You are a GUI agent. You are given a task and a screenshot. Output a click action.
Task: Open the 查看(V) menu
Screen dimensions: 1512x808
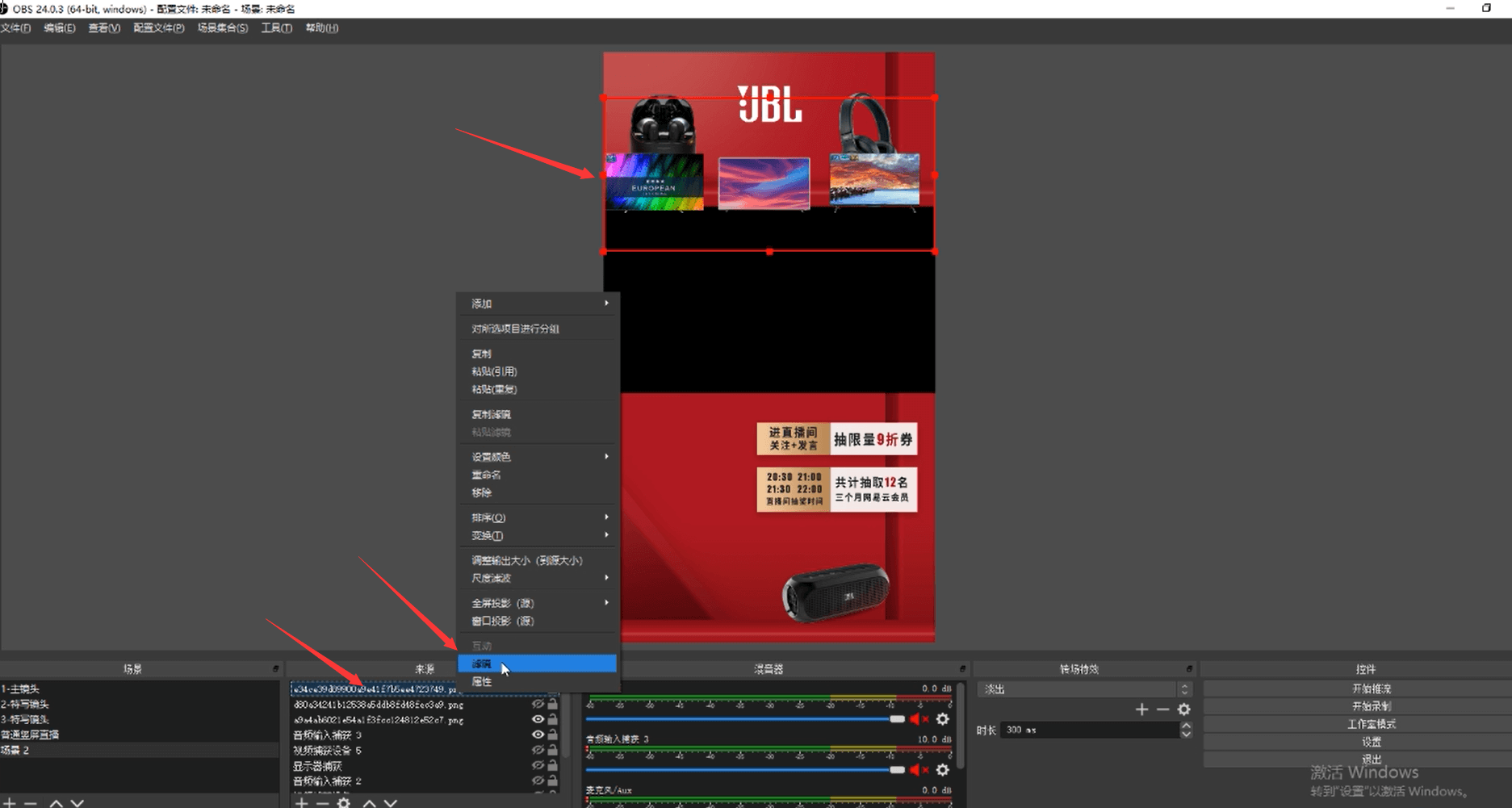[104, 28]
